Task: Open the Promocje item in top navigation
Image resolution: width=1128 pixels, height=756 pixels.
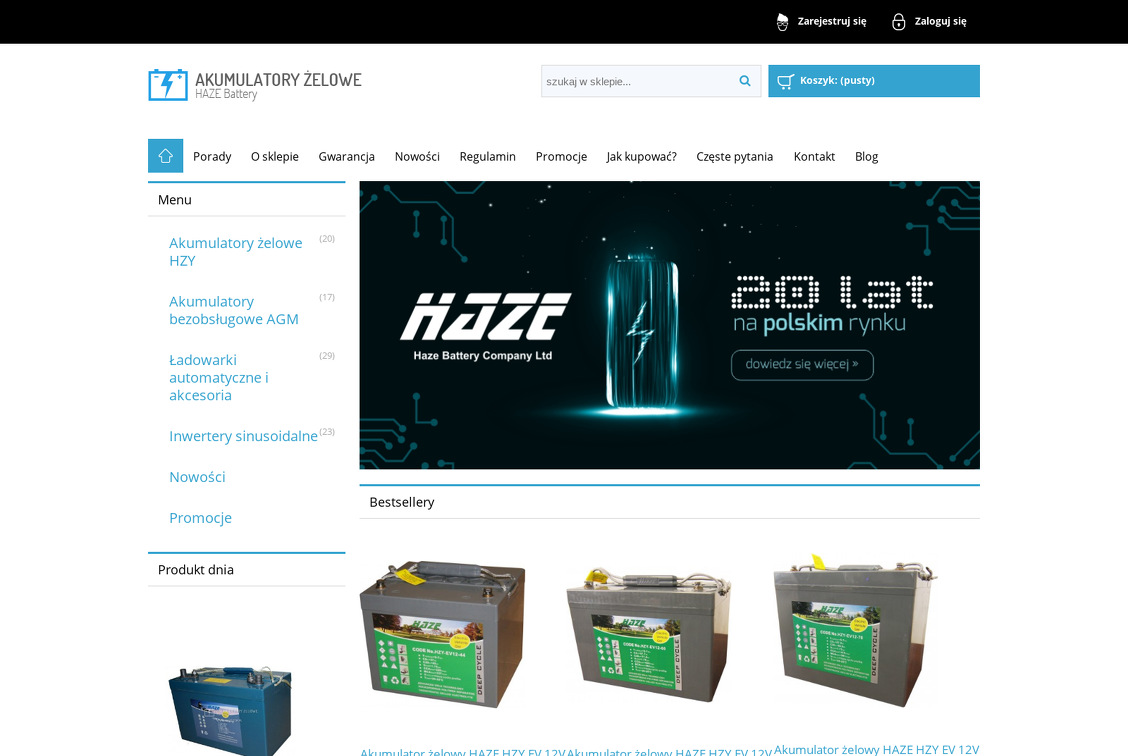Action: [x=561, y=157]
